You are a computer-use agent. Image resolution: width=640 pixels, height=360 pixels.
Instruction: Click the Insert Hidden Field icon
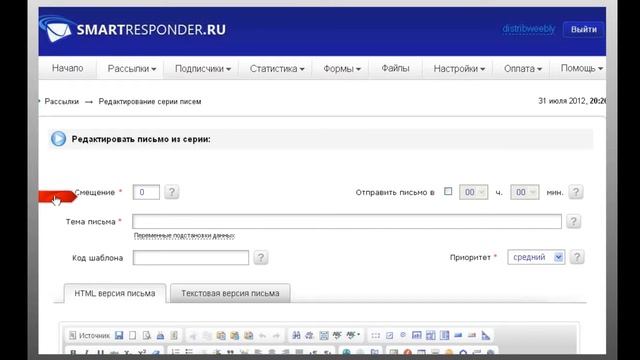coord(486,336)
